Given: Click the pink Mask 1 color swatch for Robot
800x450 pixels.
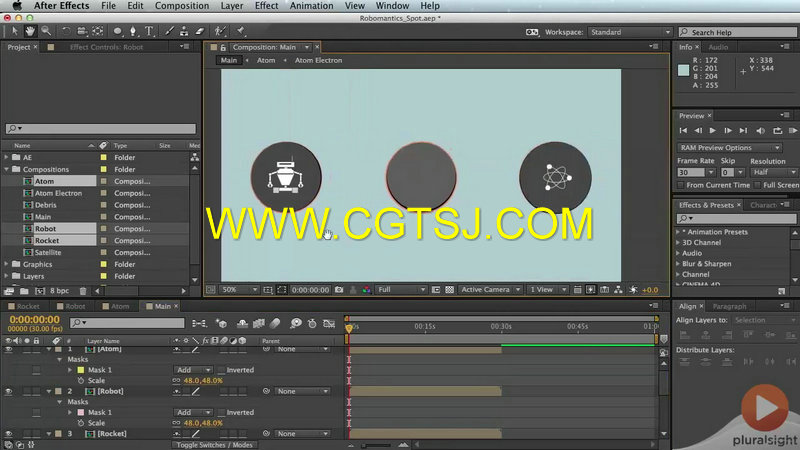Looking at the screenshot, I should tap(81, 412).
